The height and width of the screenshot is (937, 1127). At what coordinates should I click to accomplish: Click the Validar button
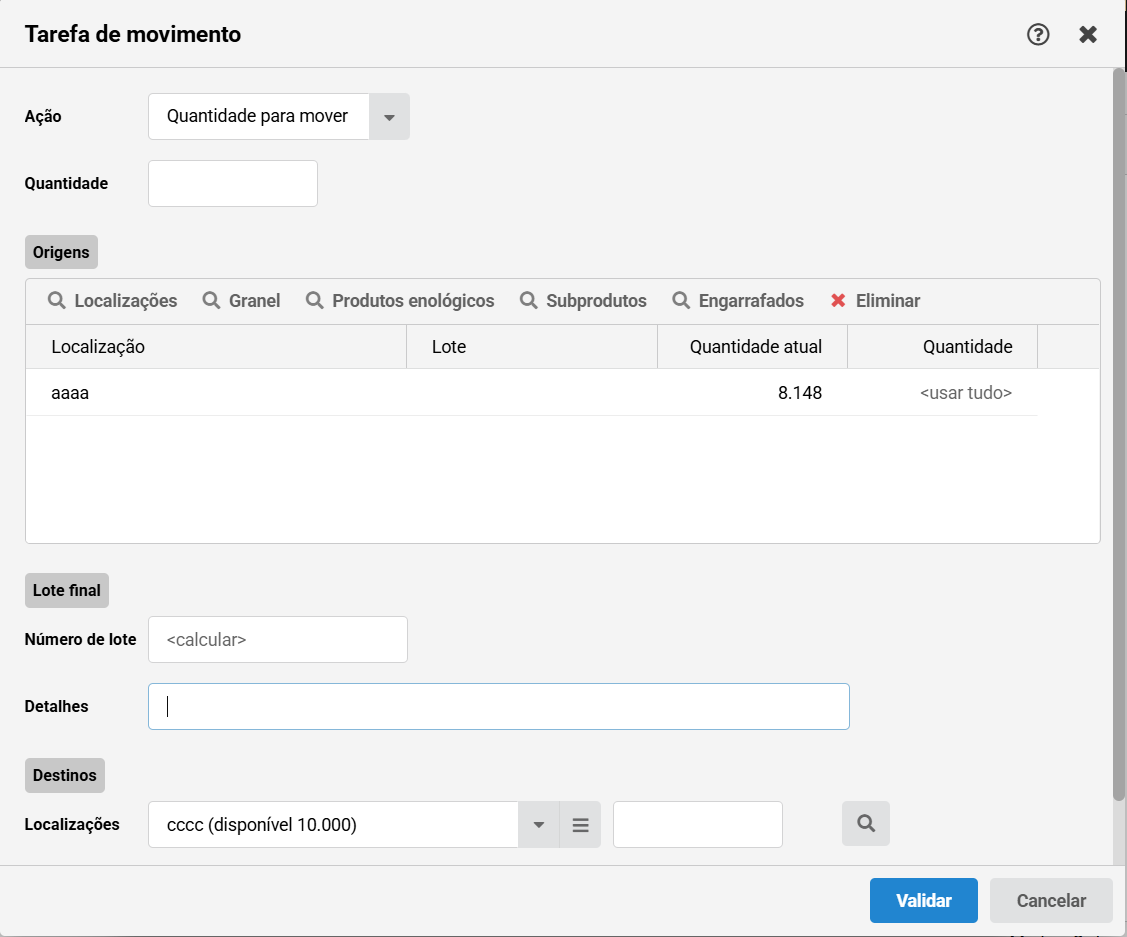(924, 900)
